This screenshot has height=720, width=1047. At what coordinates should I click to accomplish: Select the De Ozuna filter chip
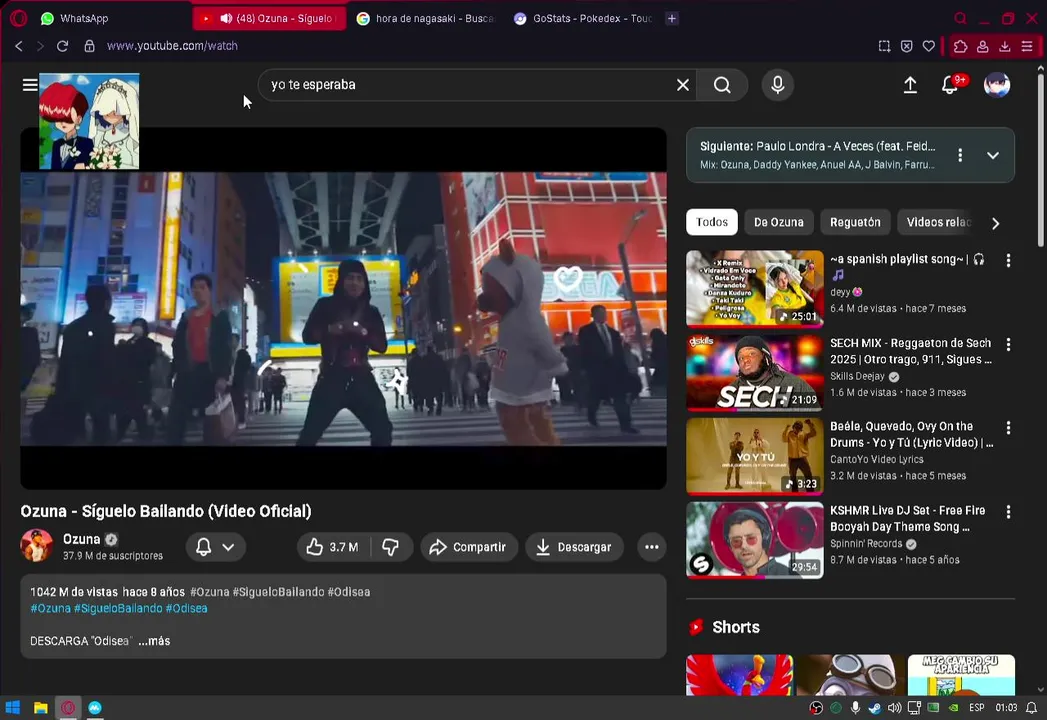pyautogui.click(x=779, y=222)
